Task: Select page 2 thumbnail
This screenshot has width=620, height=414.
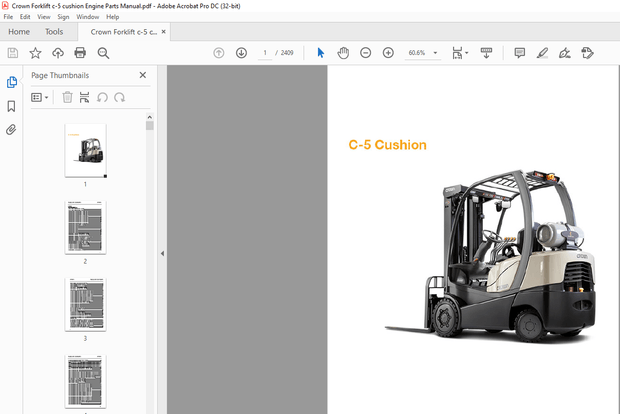Action: 85,227
